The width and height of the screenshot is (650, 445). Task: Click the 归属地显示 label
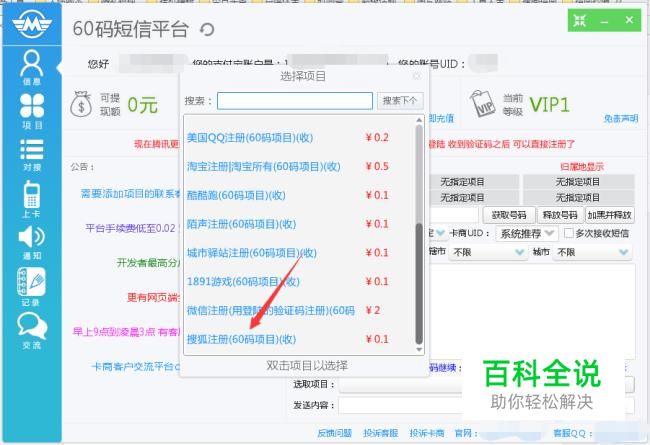click(x=582, y=167)
